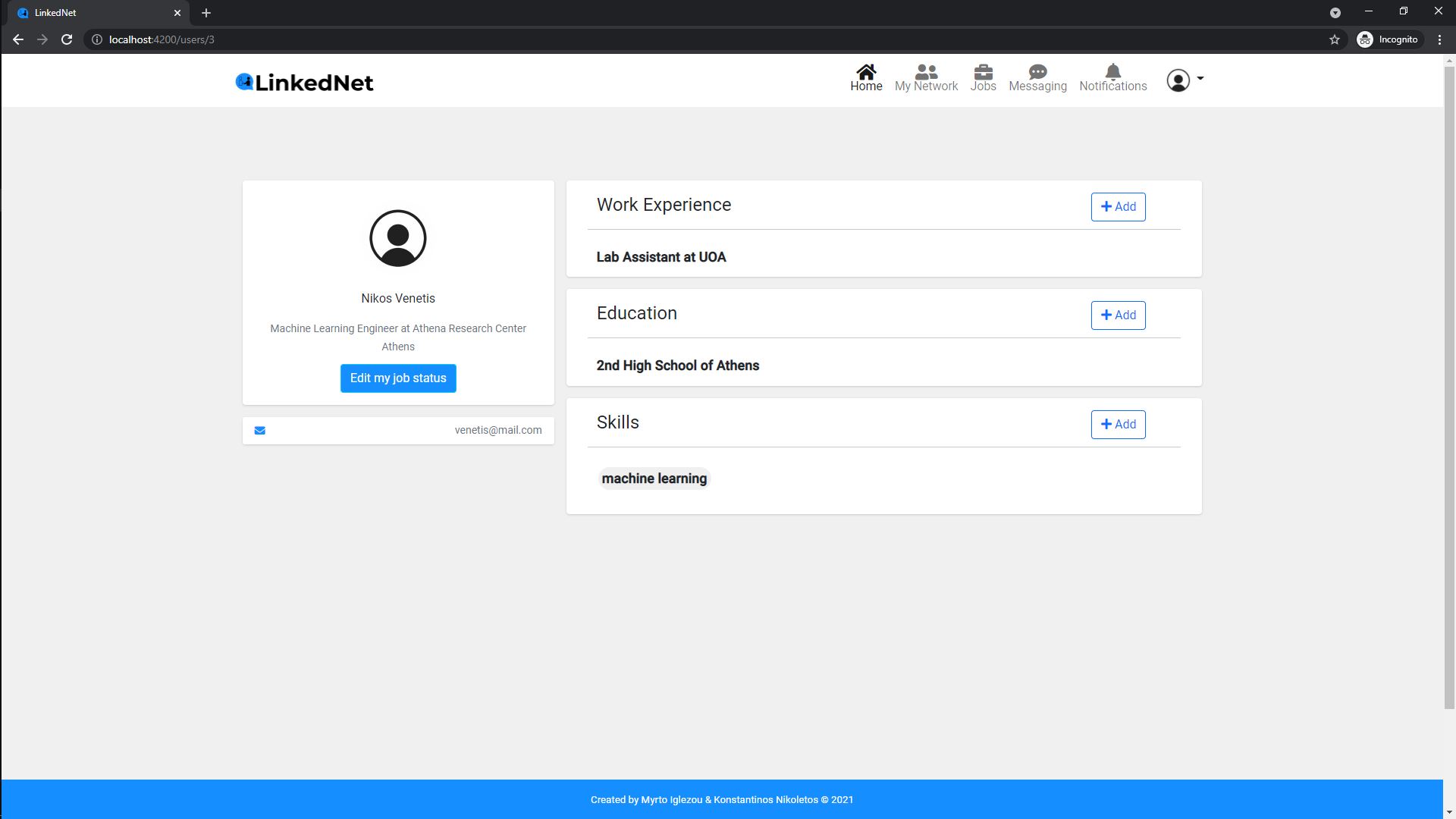This screenshot has height=819, width=1456.
Task: Select the machine learning skill tag
Action: click(x=654, y=479)
